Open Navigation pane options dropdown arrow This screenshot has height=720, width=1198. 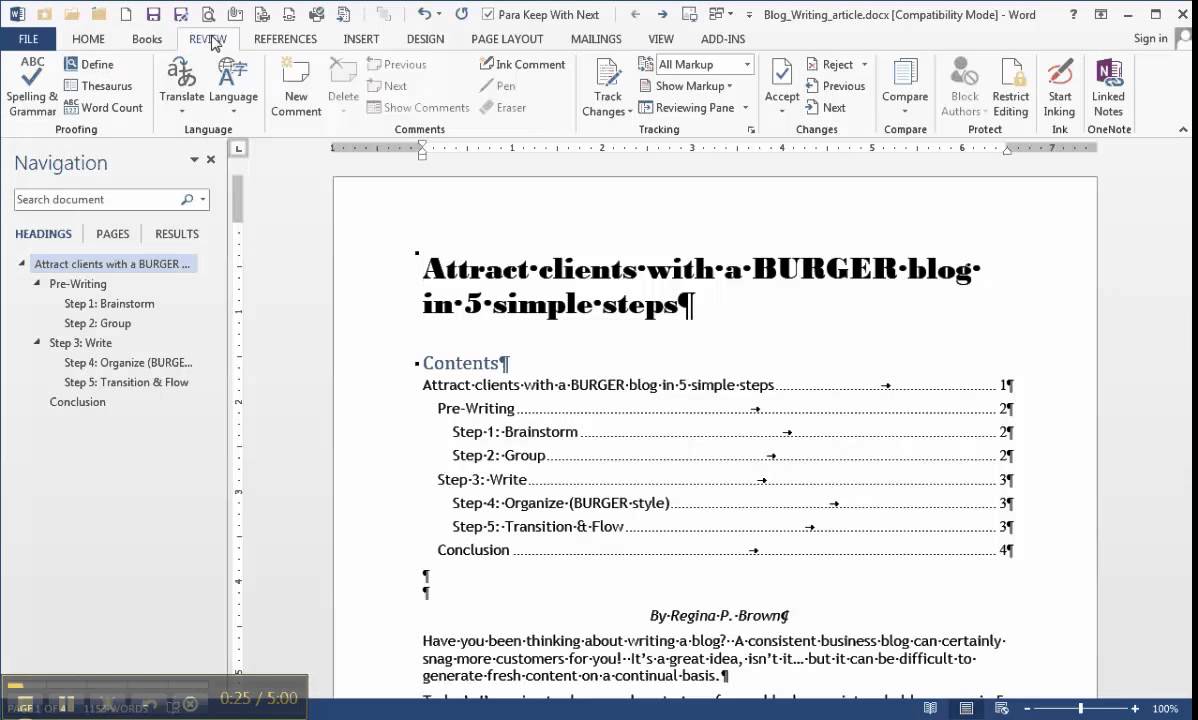pos(194,160)
